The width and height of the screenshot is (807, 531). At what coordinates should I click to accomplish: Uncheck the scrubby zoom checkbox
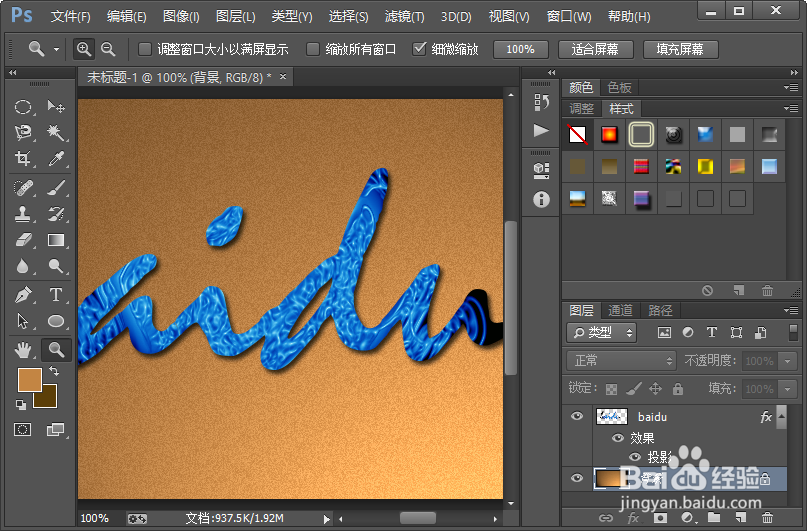pos(419,49)
